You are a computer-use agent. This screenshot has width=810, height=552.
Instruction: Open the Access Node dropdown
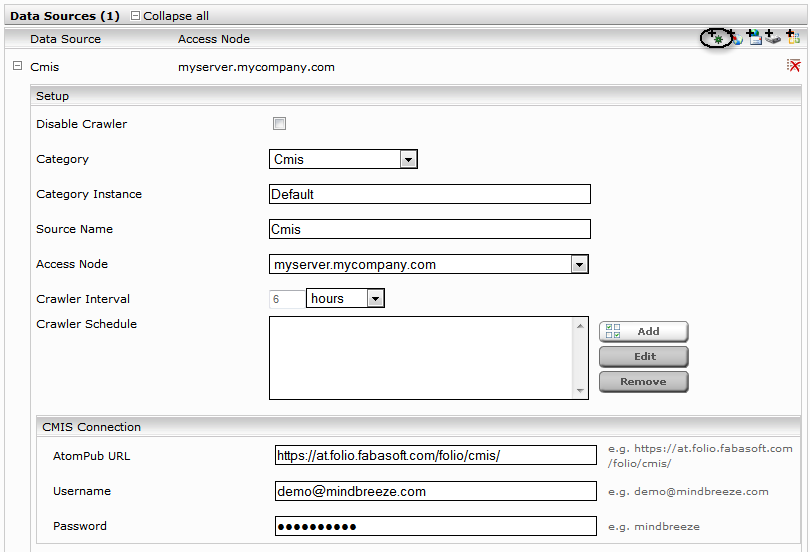point(578,264)
